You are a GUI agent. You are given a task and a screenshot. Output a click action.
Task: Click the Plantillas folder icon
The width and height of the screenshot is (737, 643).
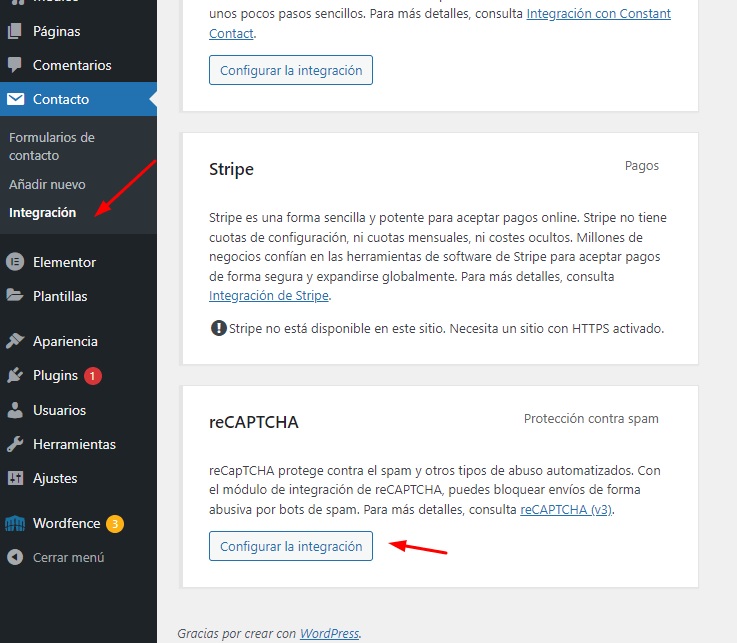coord(15,296)
